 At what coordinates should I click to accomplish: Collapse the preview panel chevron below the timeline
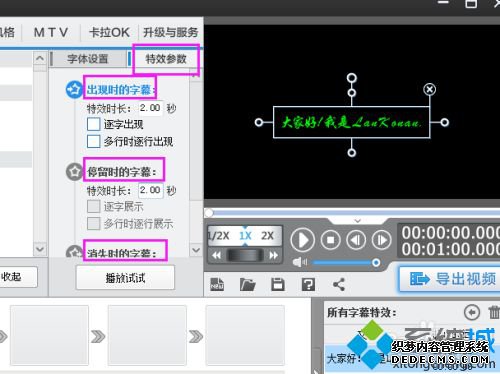(358, 221)
